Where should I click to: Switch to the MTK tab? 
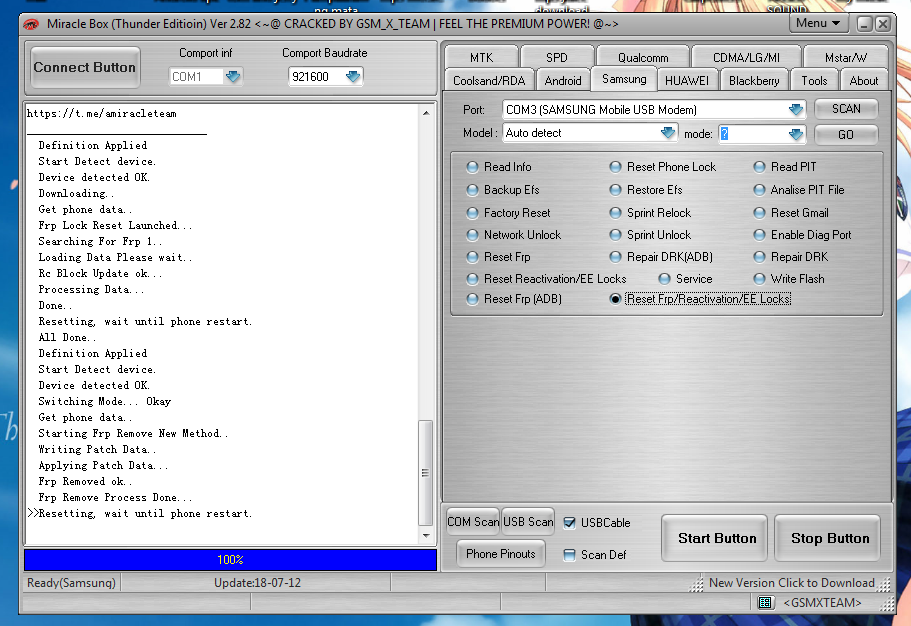point(481,58)
